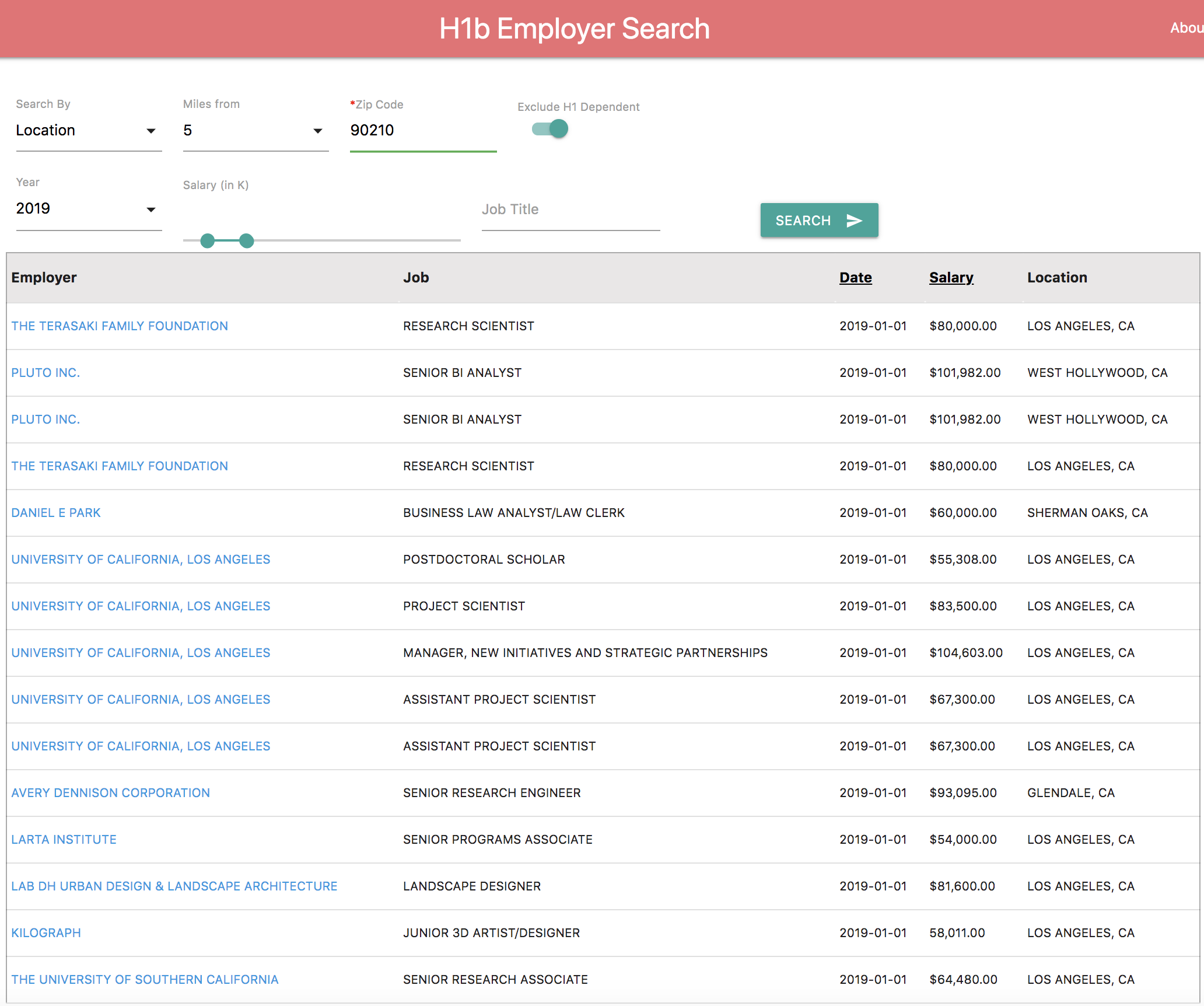
Task: Open UNIVERSITY OF CALIFORNIA, LOS ANGELES link
Action: coord(140,559)
